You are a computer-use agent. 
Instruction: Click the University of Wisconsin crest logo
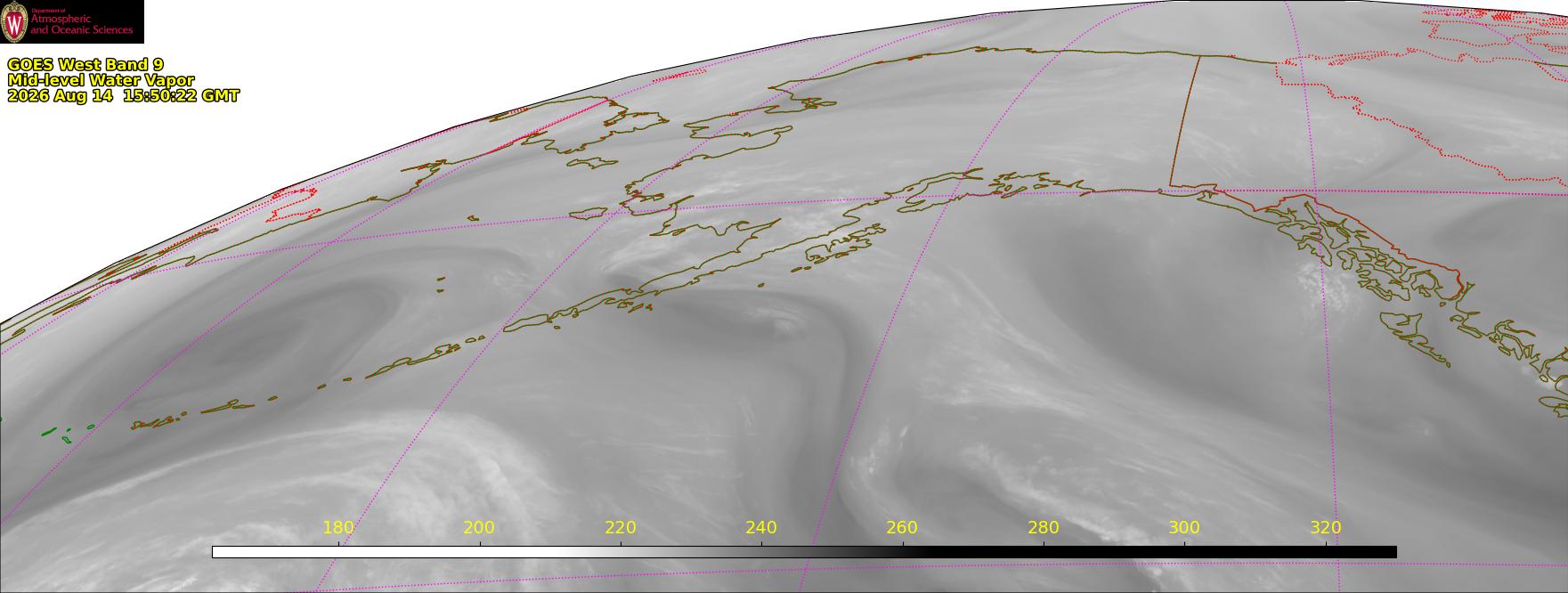(14, 21)
